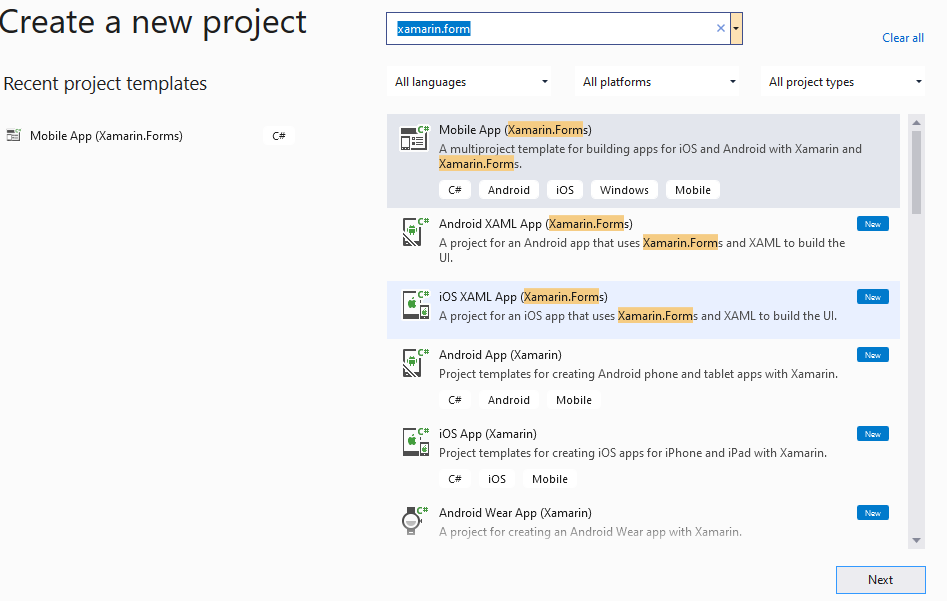The width and height of the screenshot is (947, 601).
Task: Open the All languages dropdown
Action: (x=472, y=82)
